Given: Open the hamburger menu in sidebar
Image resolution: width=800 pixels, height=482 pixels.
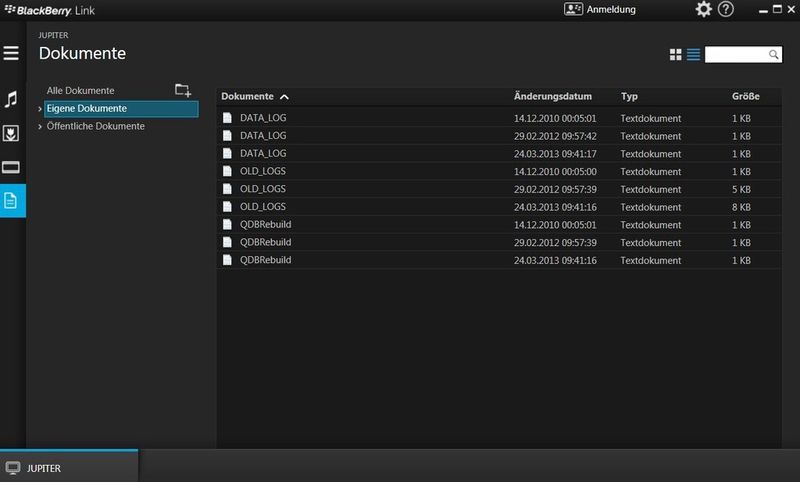Looking at the screenshot, I should (11, 53).
